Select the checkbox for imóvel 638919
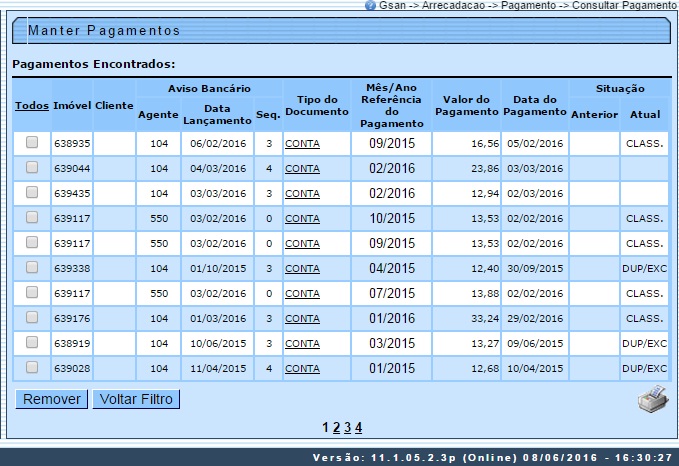Screen dimensions: 679x466 [32, 342]
